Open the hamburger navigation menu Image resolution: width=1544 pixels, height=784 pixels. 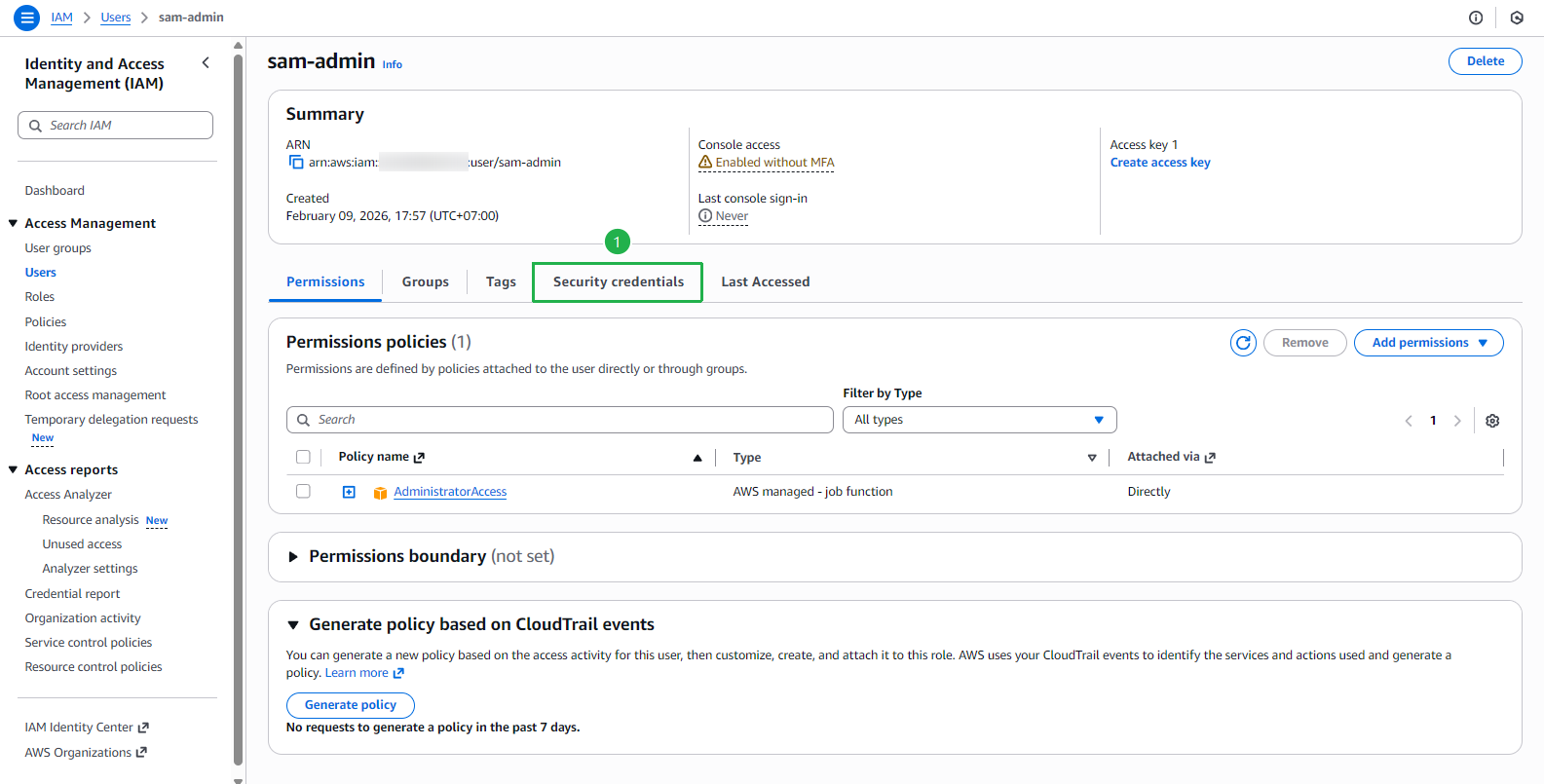[27, 18]
